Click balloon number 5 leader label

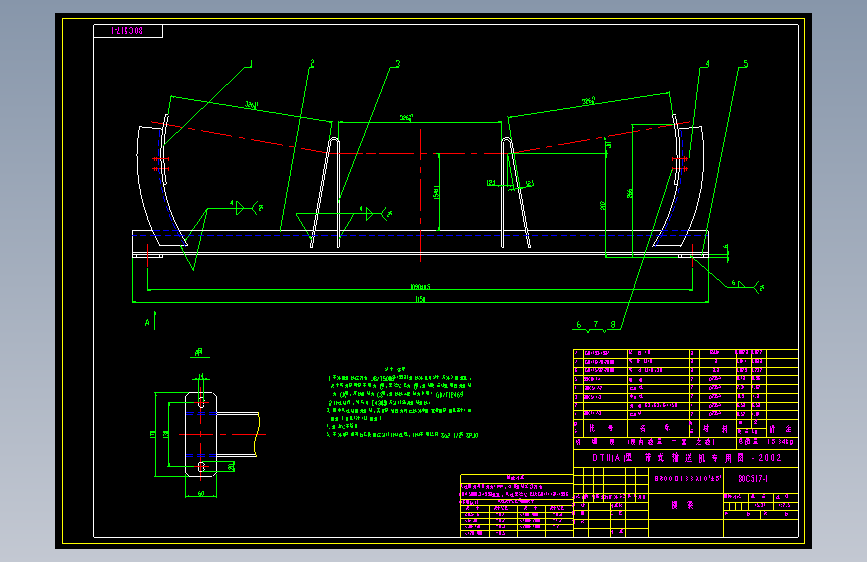point(745,64)
